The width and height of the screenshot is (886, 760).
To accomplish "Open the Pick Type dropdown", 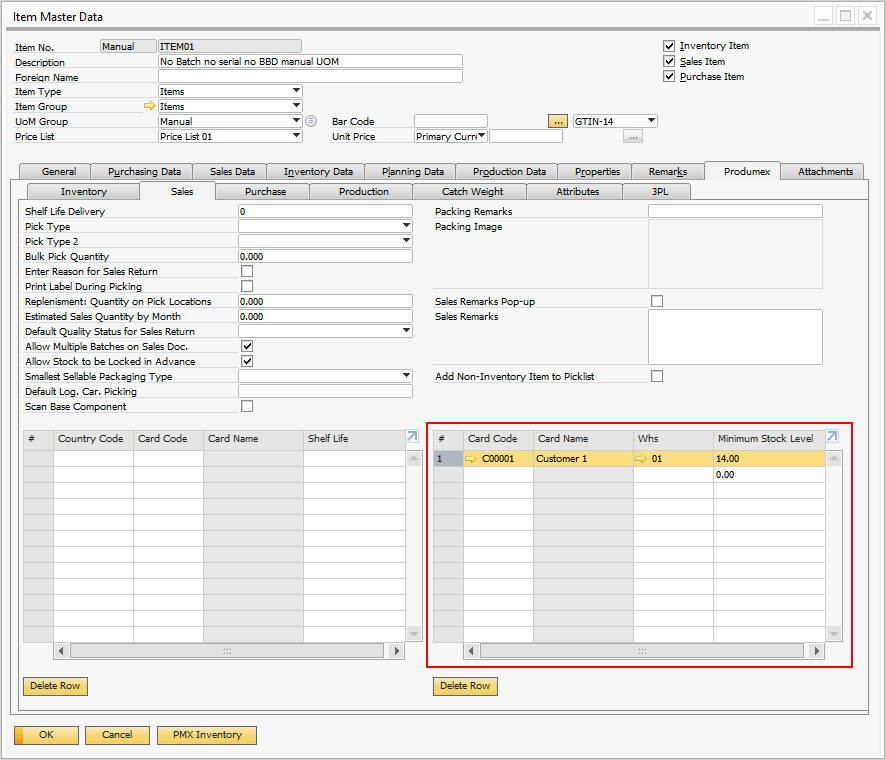I will 406,227.
